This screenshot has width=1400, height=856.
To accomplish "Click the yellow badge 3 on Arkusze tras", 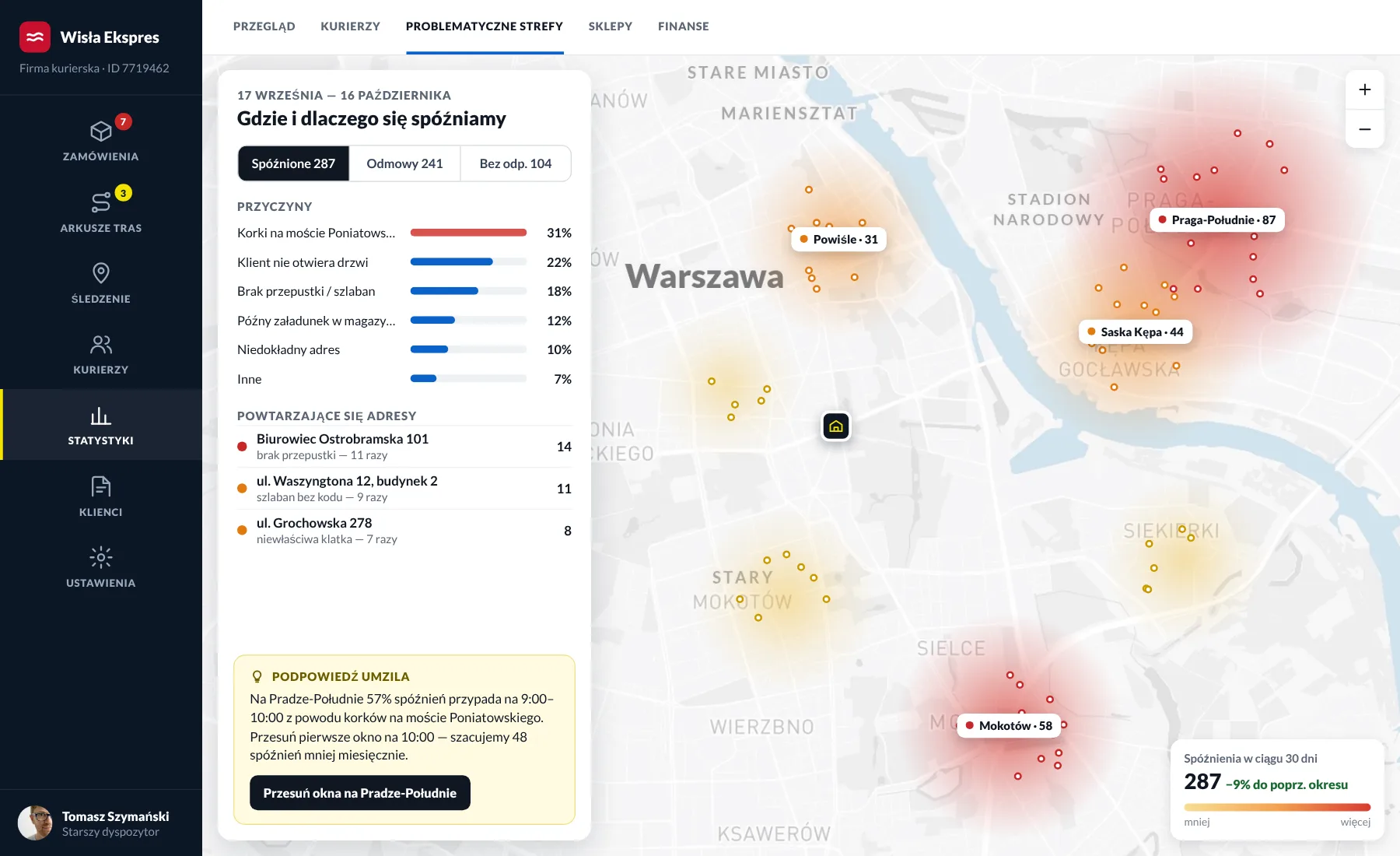I will [x=123, y=193].
